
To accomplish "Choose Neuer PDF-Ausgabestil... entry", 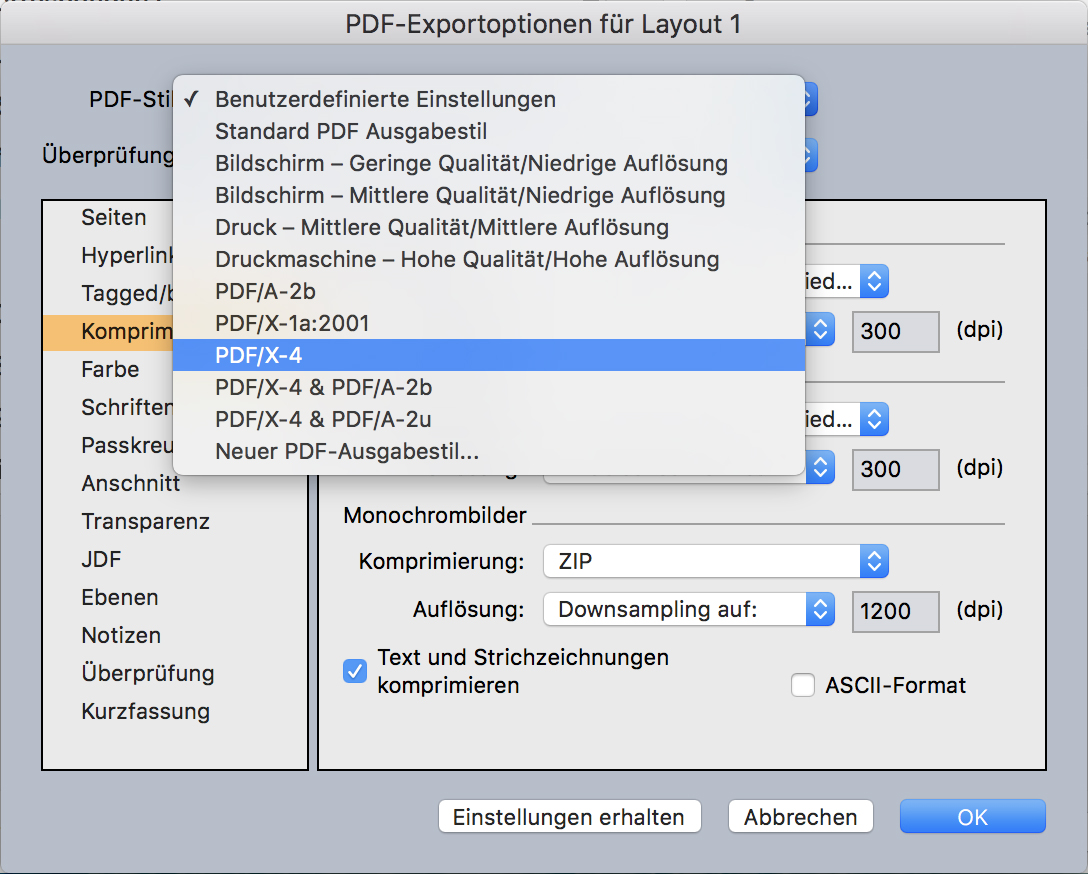I will coord(488,451).
